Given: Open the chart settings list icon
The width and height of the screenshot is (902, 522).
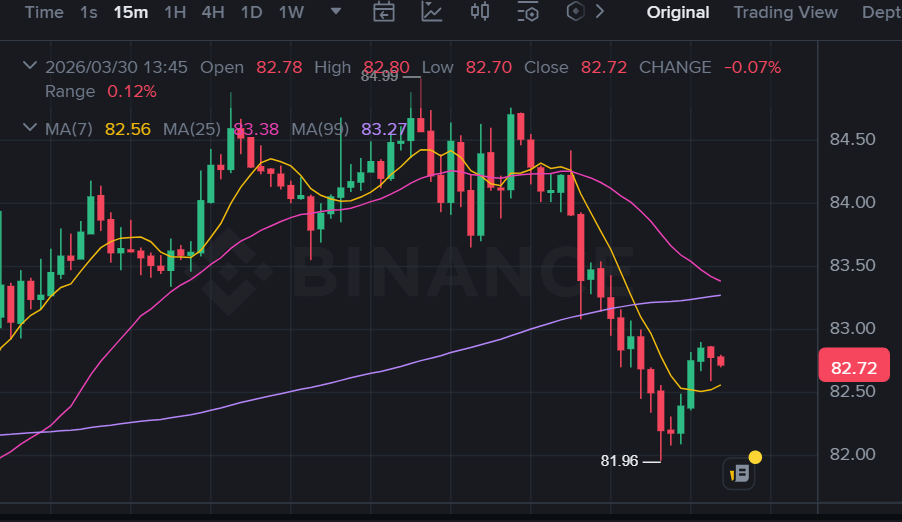Looking at the screenshot, I should (x=528, y=12).
